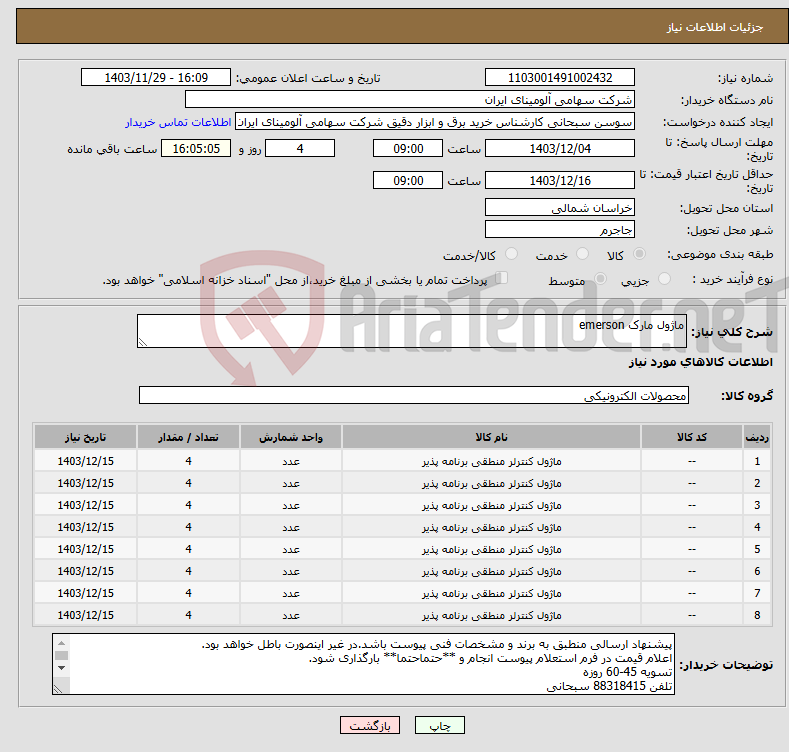Click the goods group field محصولات الکترونیکی
This screenshot has height=752, width=789.
pos(414,396)
